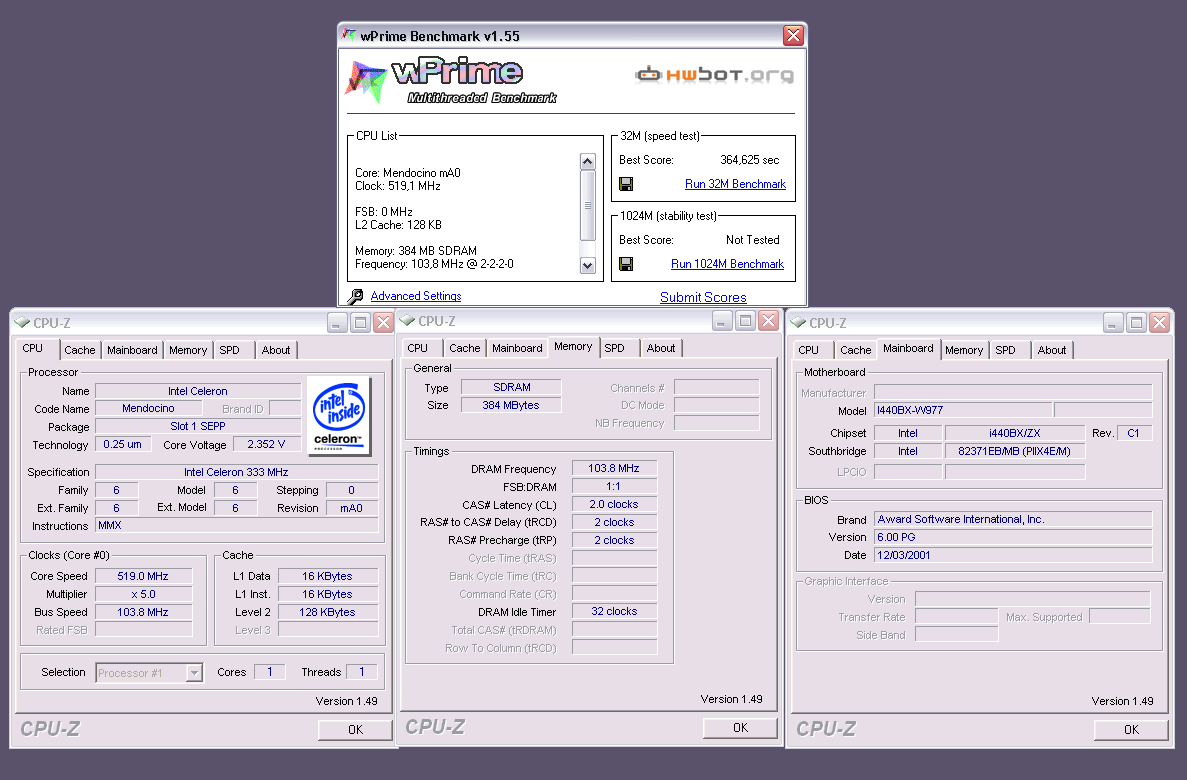Close the right CPU-Z window
The image size is (1187, 780).
pos(1158,323)
